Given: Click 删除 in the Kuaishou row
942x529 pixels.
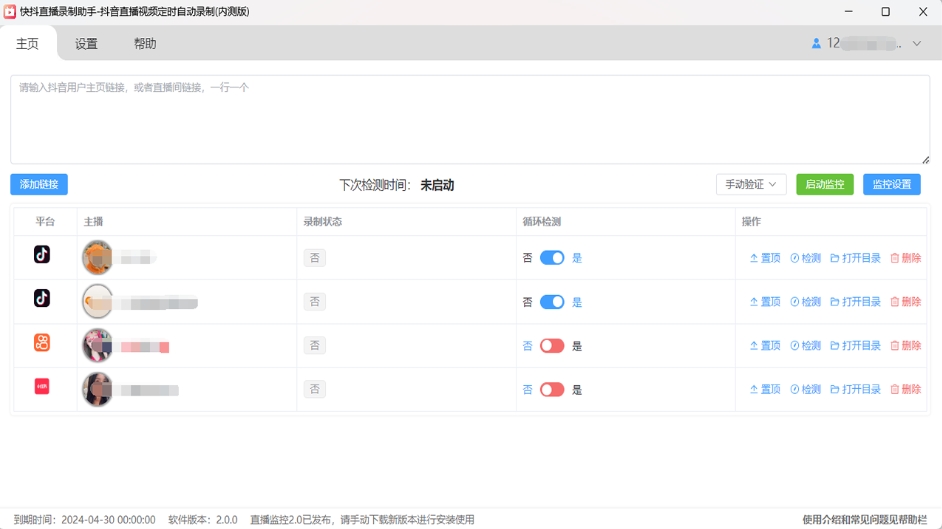Looking at the screenshot, I should pyautogui.click(x=905, y=345).
